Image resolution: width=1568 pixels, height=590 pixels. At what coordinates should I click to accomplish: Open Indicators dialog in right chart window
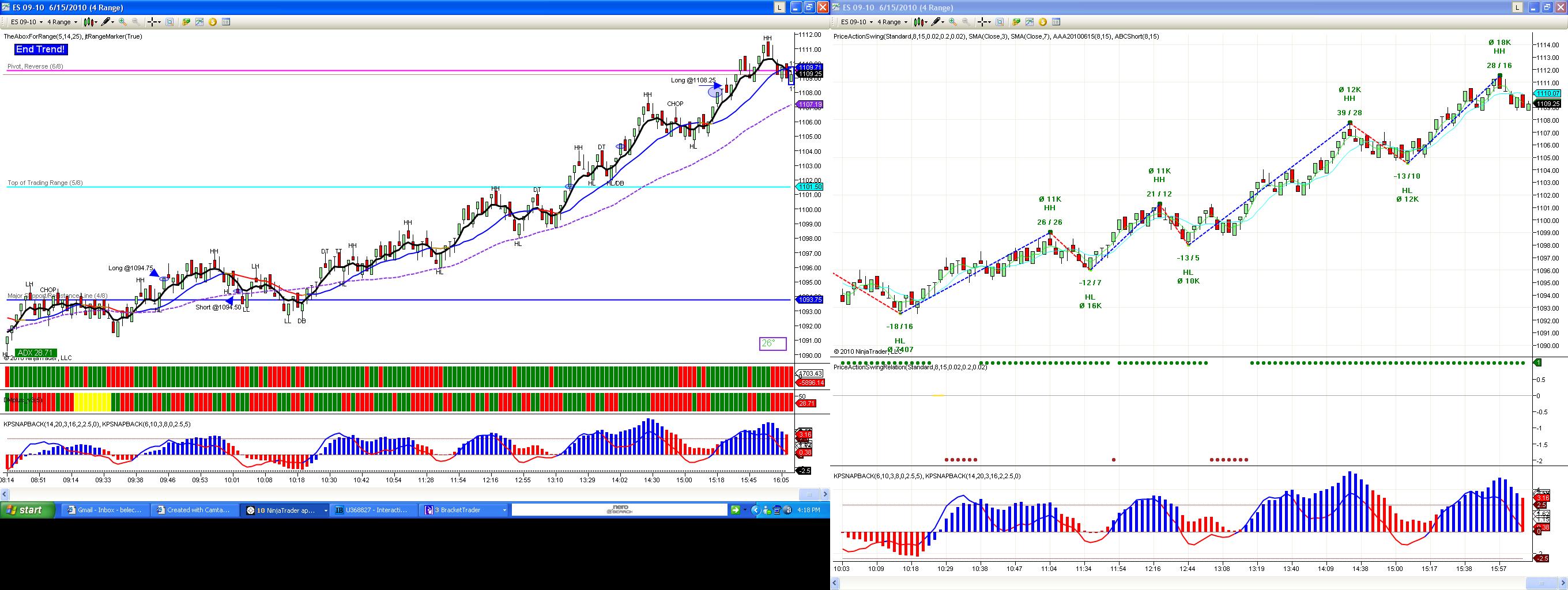tap(1030, 22)
